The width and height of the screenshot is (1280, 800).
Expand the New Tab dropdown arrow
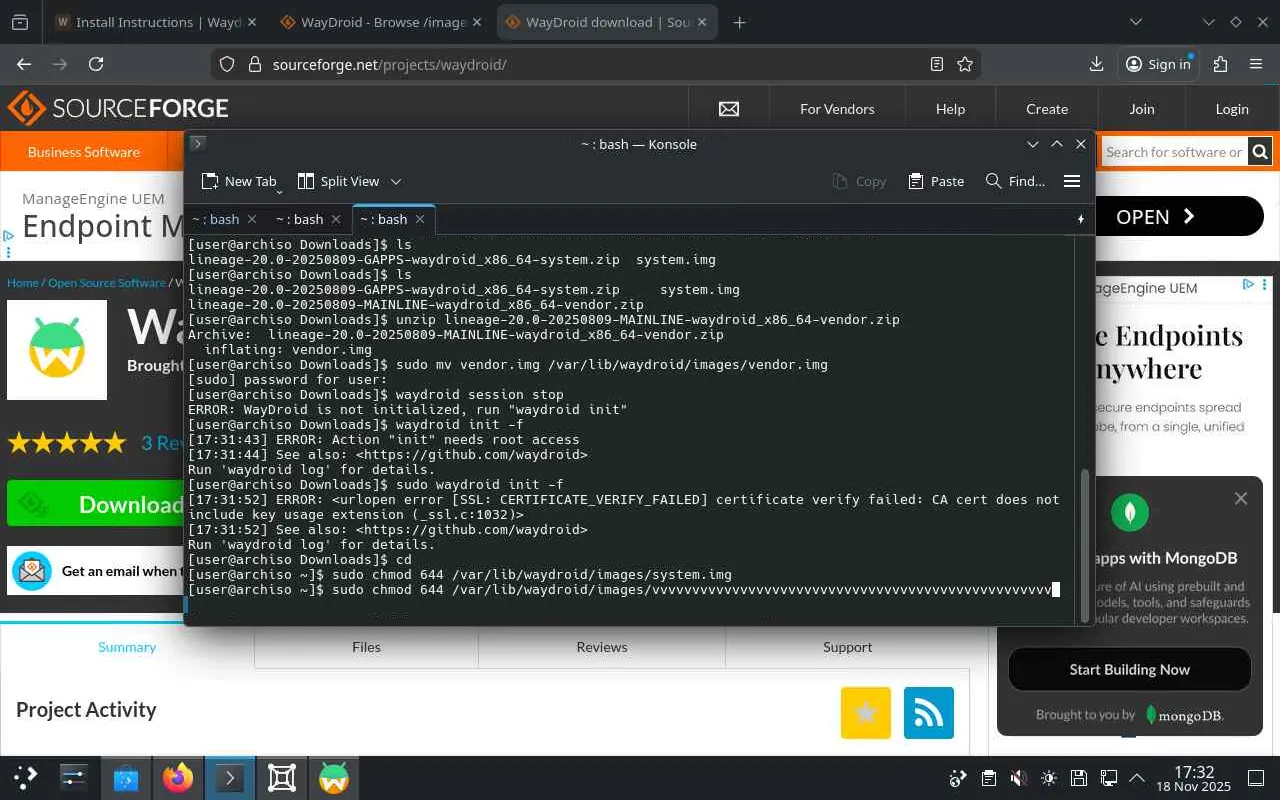279,189
